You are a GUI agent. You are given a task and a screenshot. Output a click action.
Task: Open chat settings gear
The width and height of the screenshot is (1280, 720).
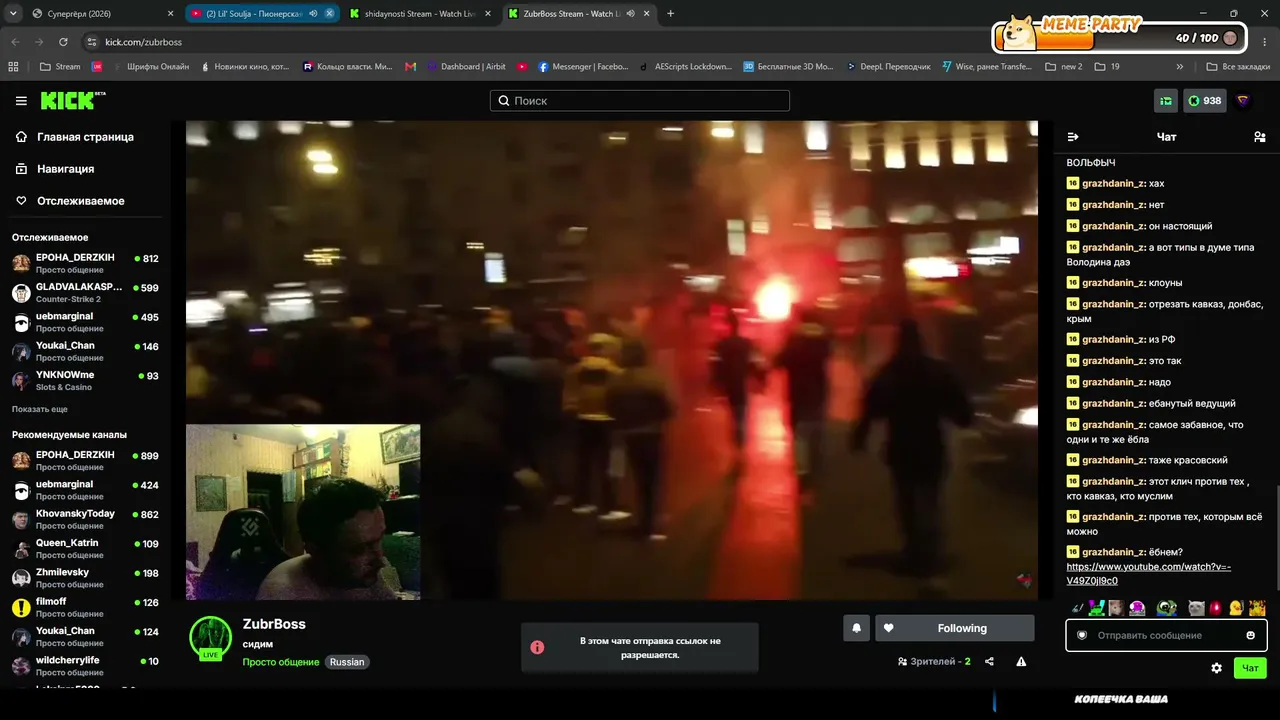point(1216,668)
